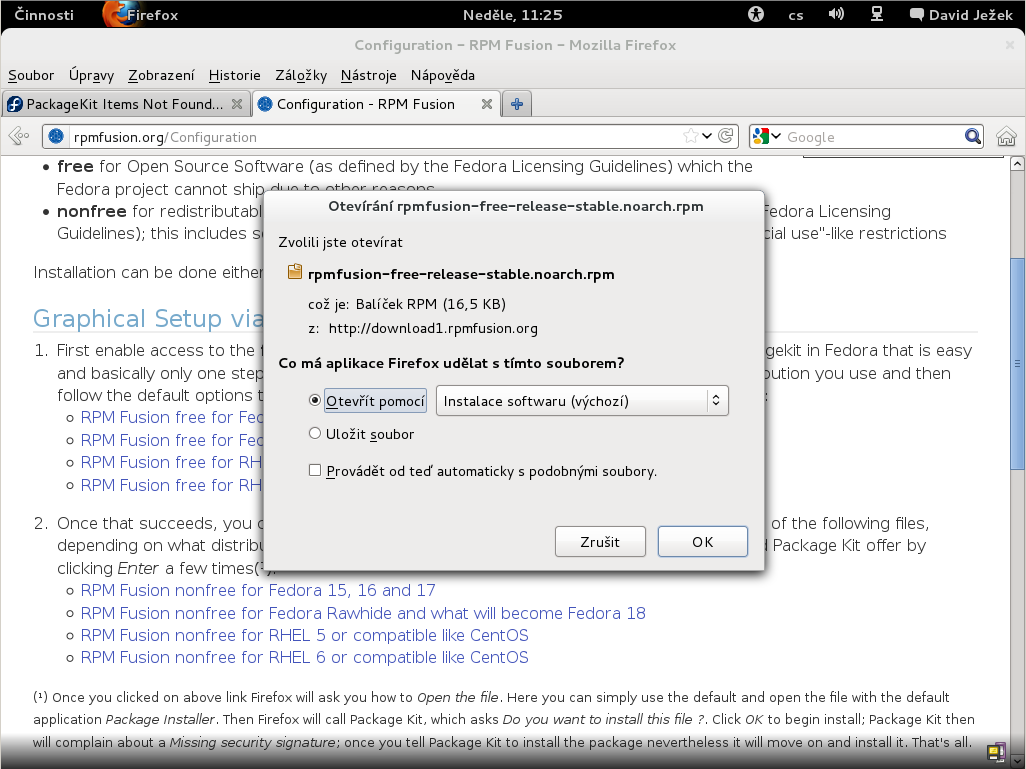
Task: Click the back arrow navigation button
Action: 19,136
